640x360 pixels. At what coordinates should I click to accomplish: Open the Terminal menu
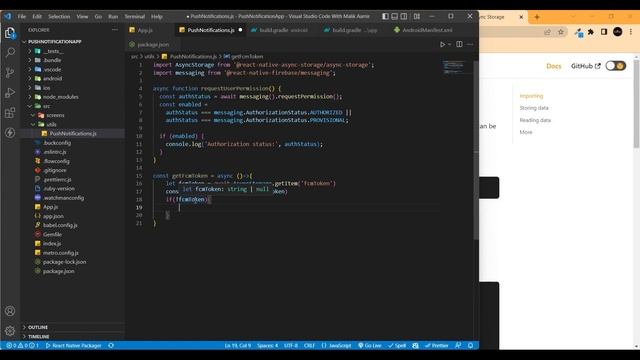click(135, 17)
